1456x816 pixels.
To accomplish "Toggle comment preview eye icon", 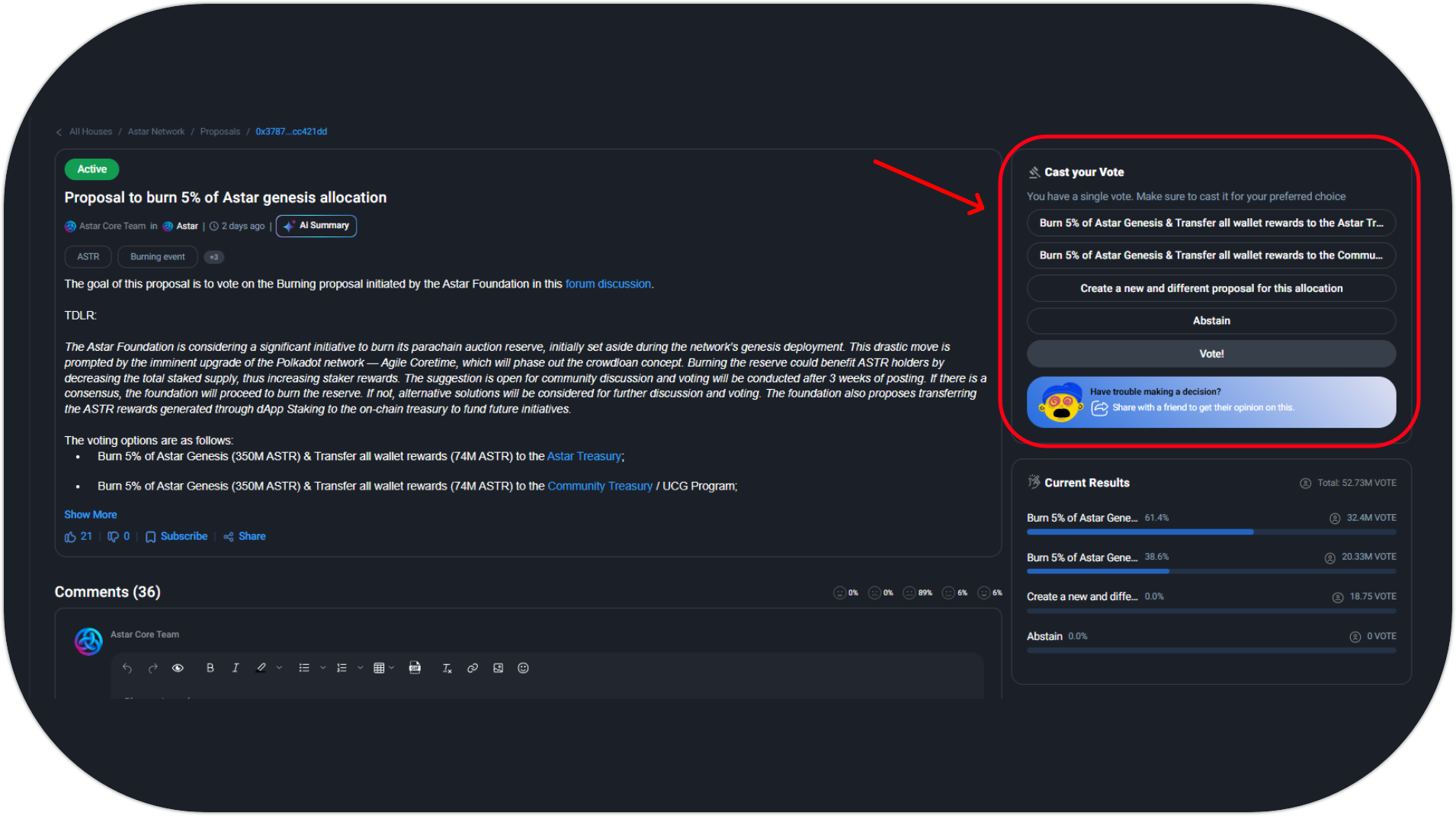I will pyautogui.click(x=178, y=668).
